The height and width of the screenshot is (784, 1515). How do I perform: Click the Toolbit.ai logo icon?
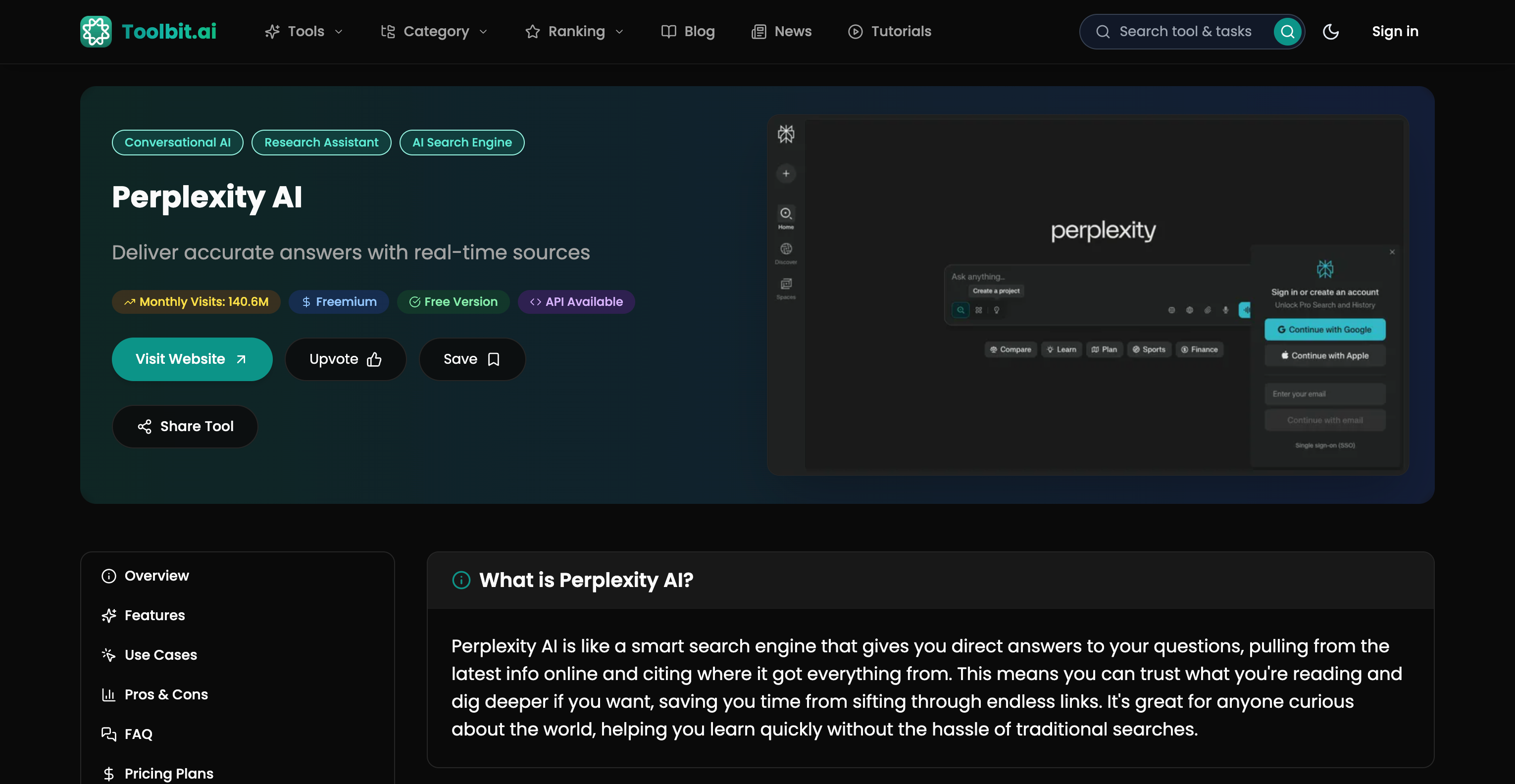click(96, 31)
